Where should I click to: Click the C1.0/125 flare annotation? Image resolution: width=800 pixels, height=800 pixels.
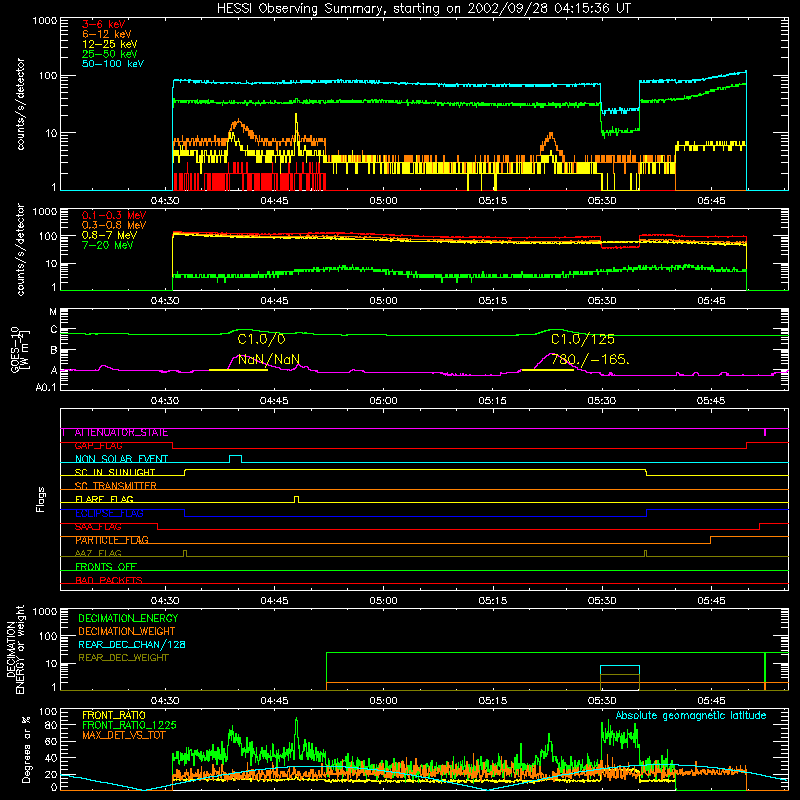point(583,339)
